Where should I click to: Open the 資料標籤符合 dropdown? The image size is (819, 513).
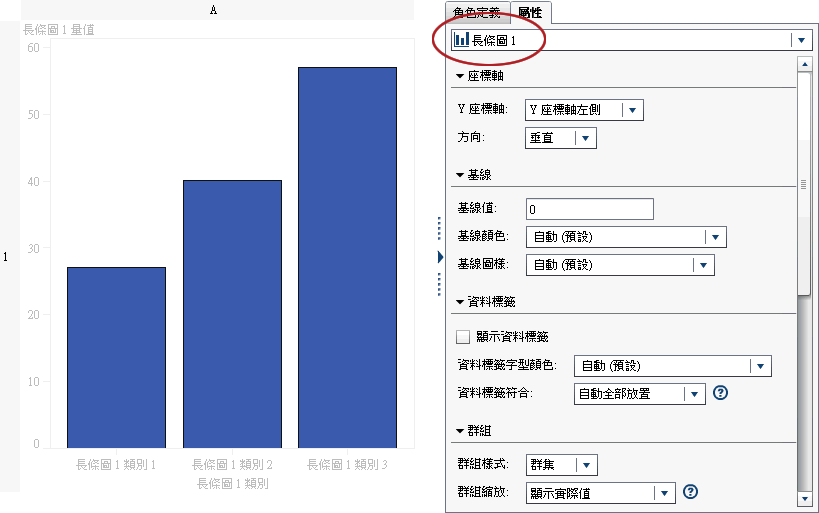pyautogui.click(x=640, y=394)
